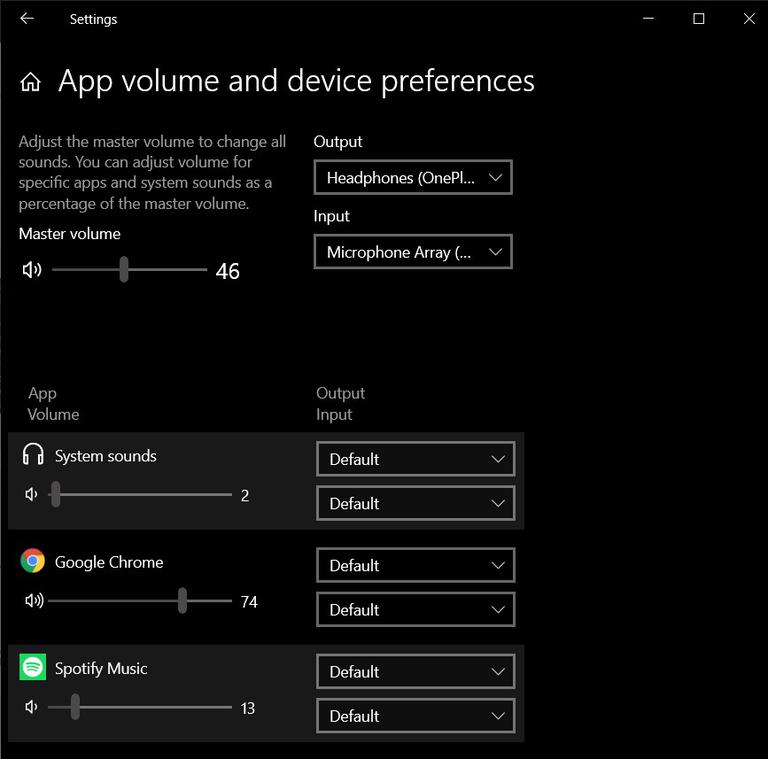Mute master volume via speaker icon
This screenshot has height=759, width=768.
tap(32, 270)
